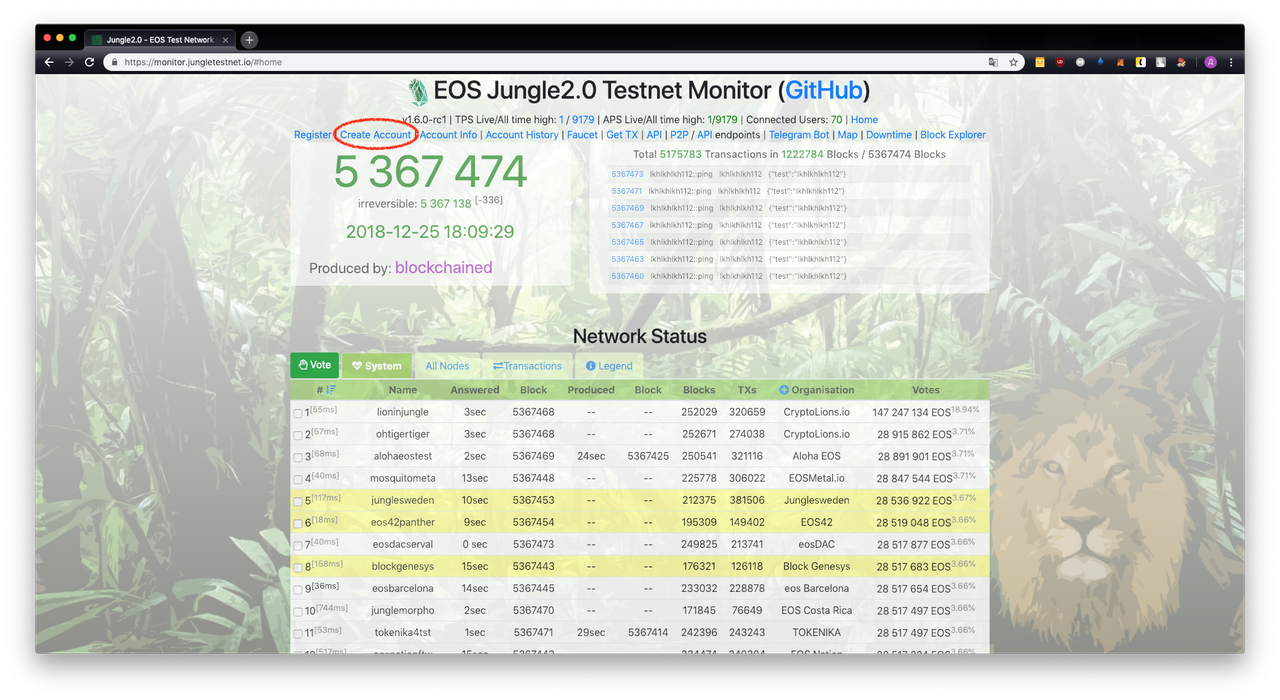Click the sort icon in the # column
1280x700 pixels.
click(x=331, y=390)
